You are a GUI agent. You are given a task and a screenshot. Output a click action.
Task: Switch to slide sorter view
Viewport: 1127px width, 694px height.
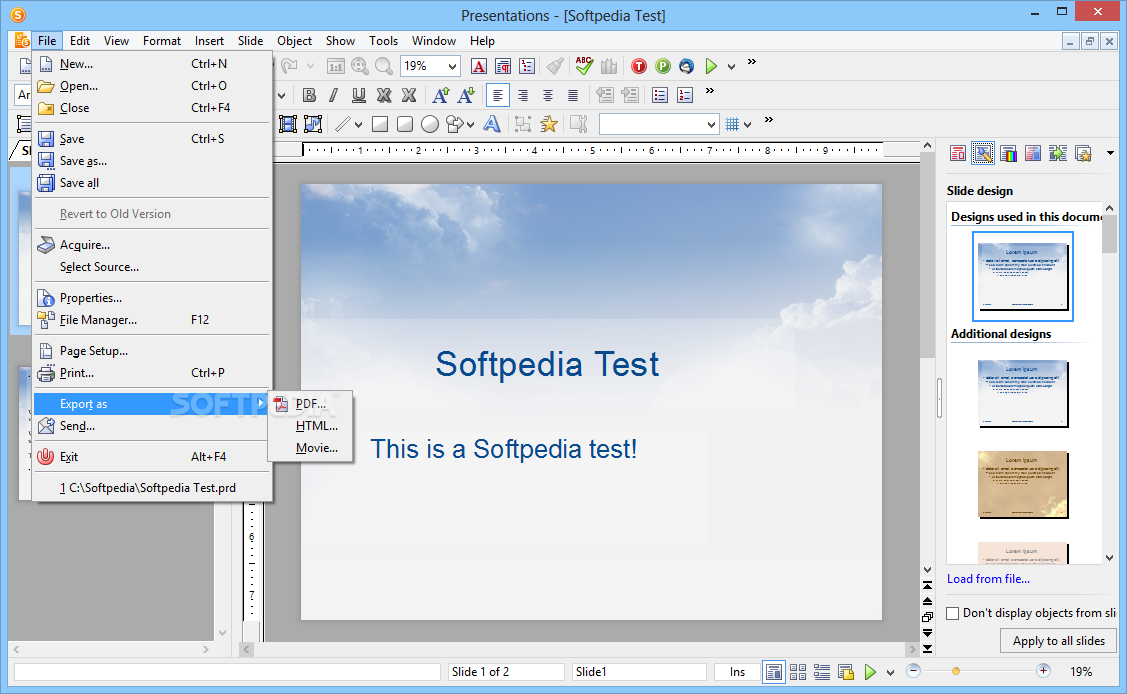click(798, 672)
